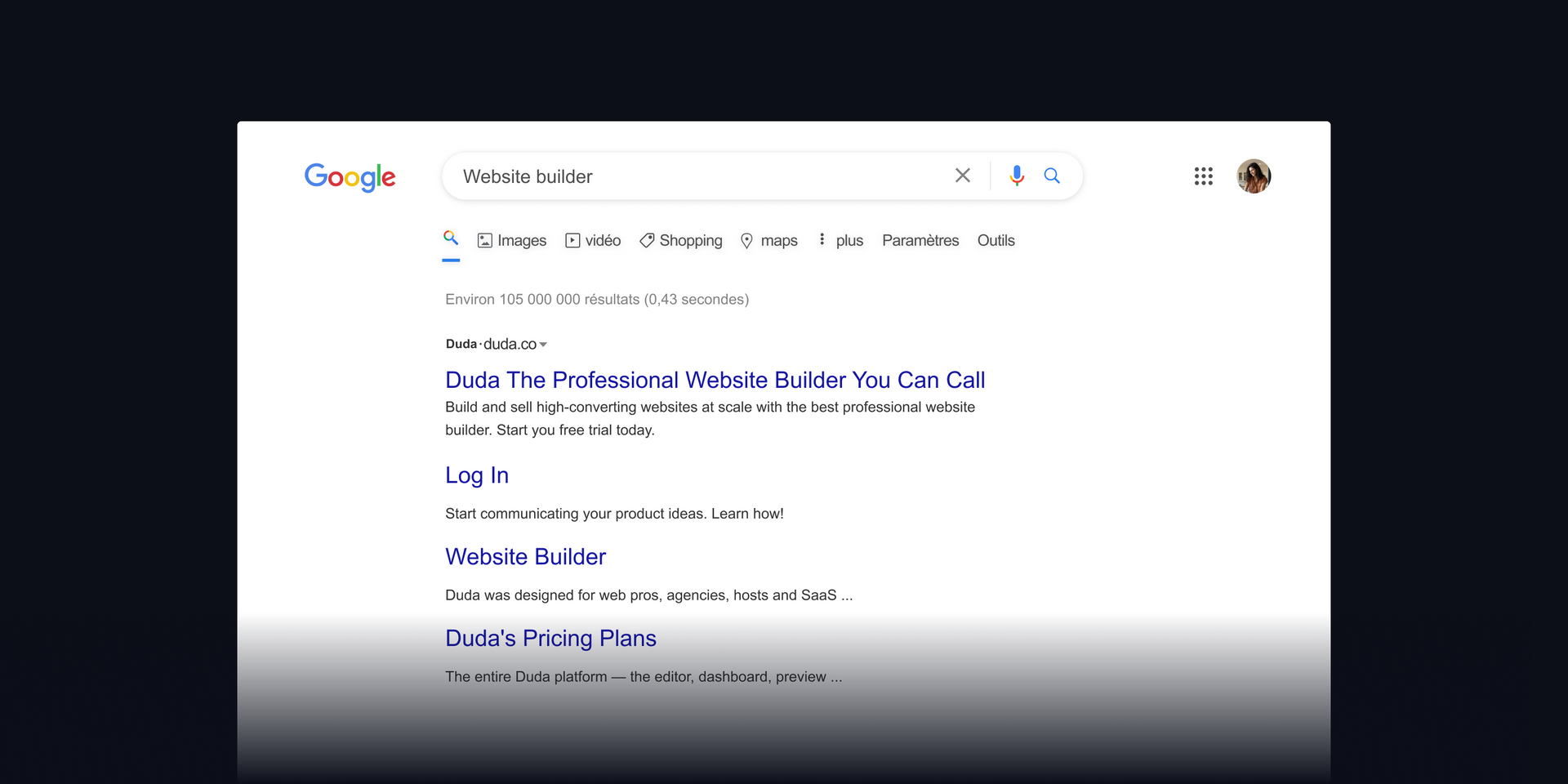1568x784 pixels.
Task: Switch to the maps tab
Action: (x=768, y=241)
